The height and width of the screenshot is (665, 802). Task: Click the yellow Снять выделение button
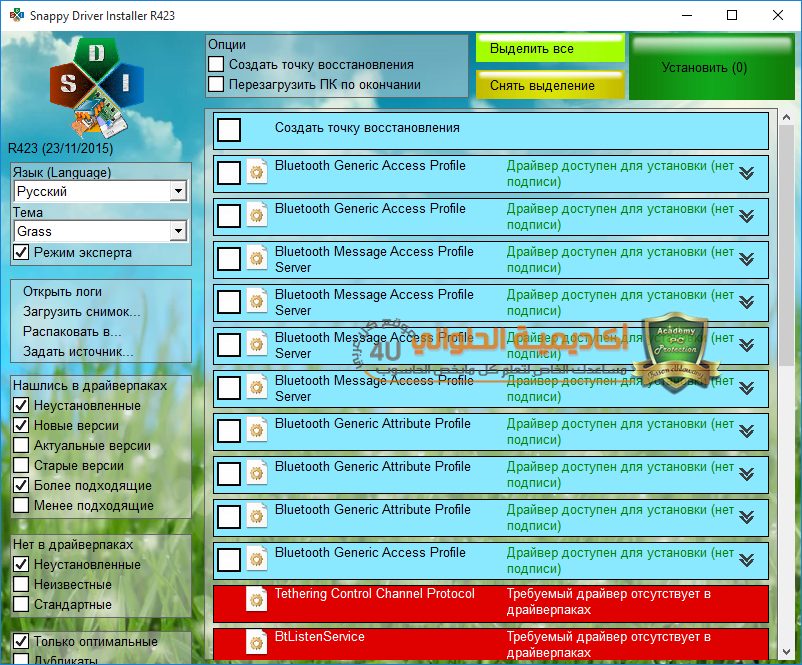click(550, 85)
